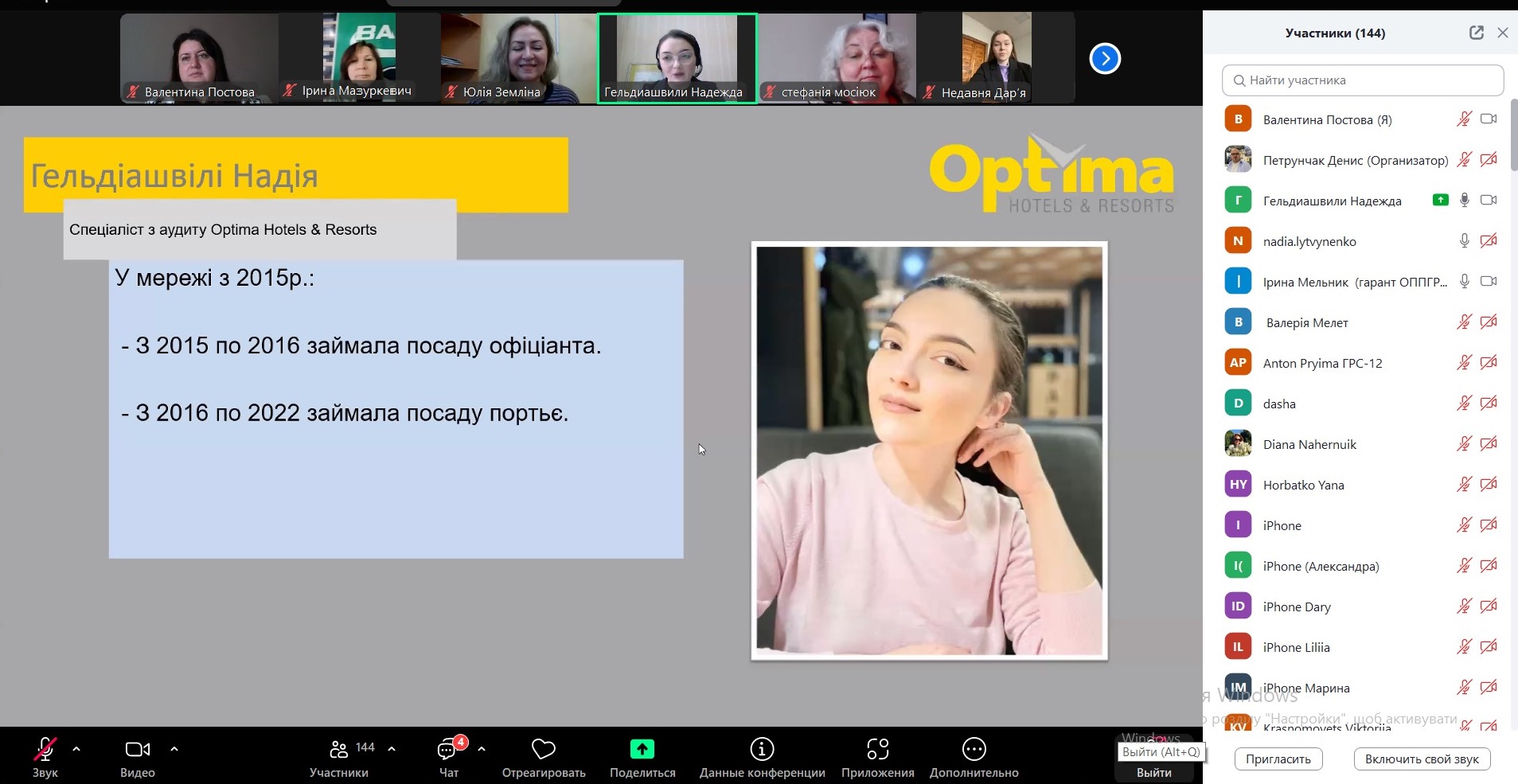Click the React heart icon
This screenshot has width=1518, height=784.
click(x=543, y=750)
